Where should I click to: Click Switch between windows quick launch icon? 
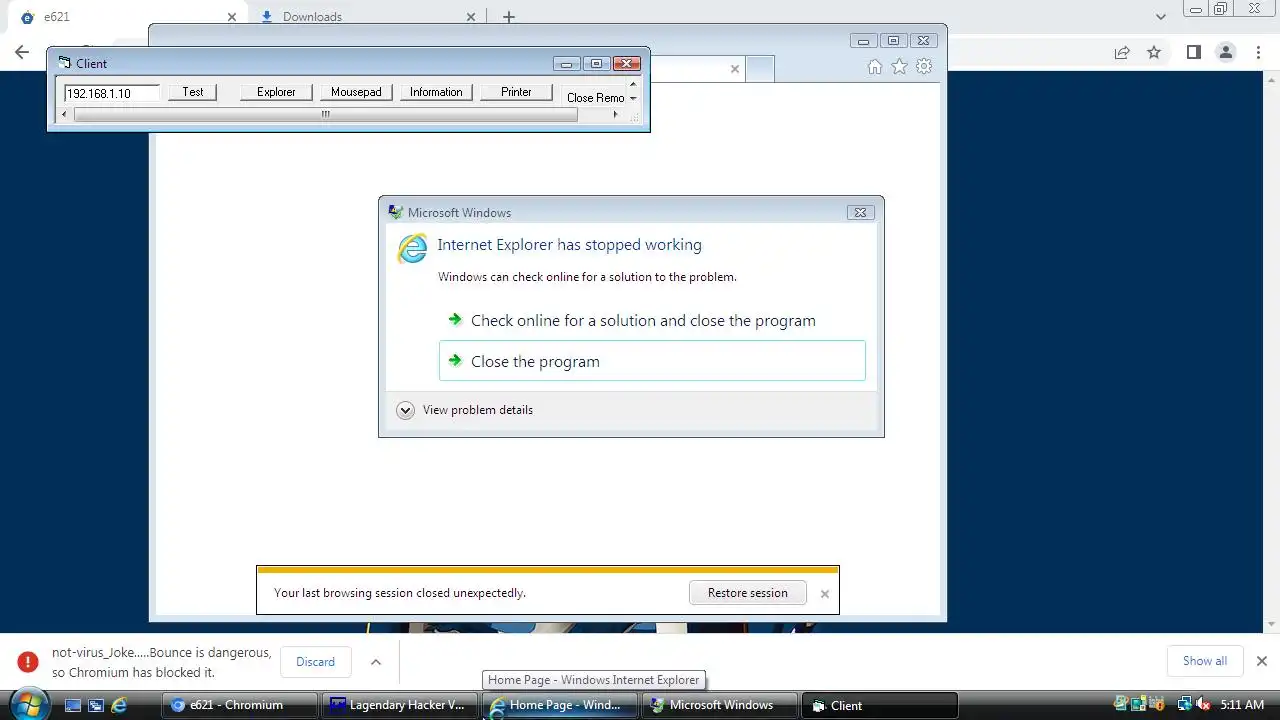96,705
